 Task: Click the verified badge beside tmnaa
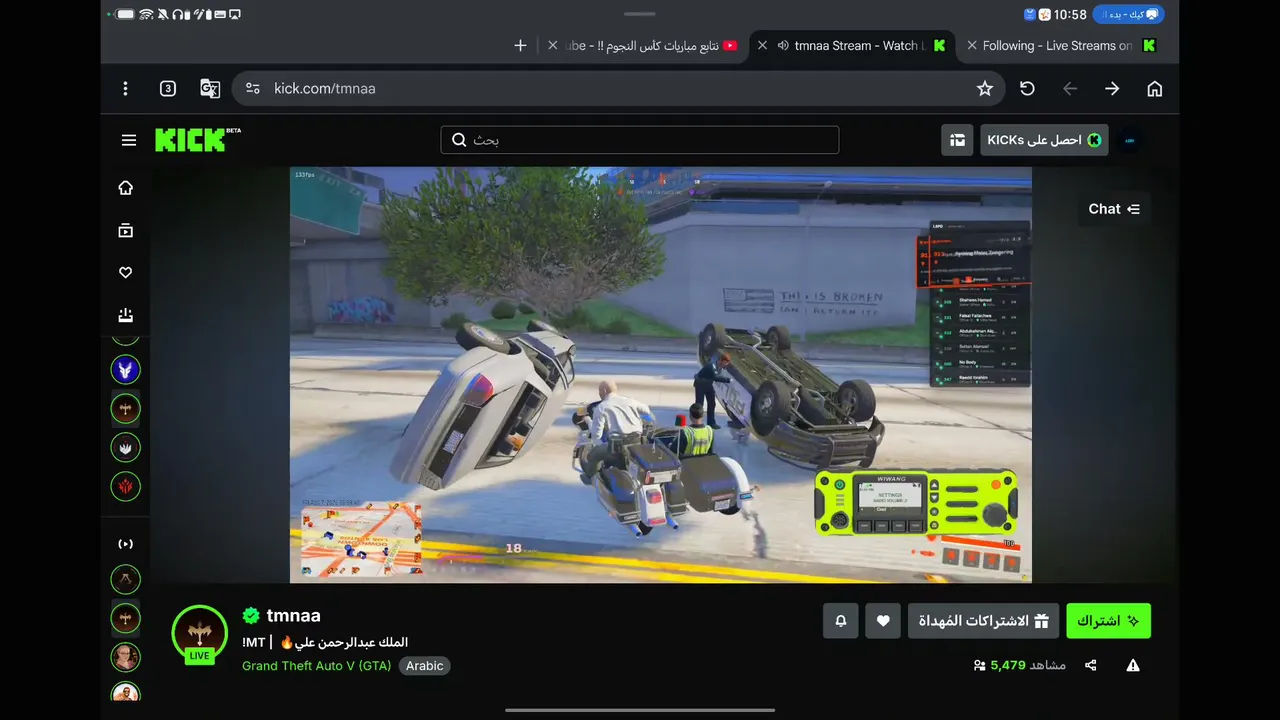[x=251, y=616]
